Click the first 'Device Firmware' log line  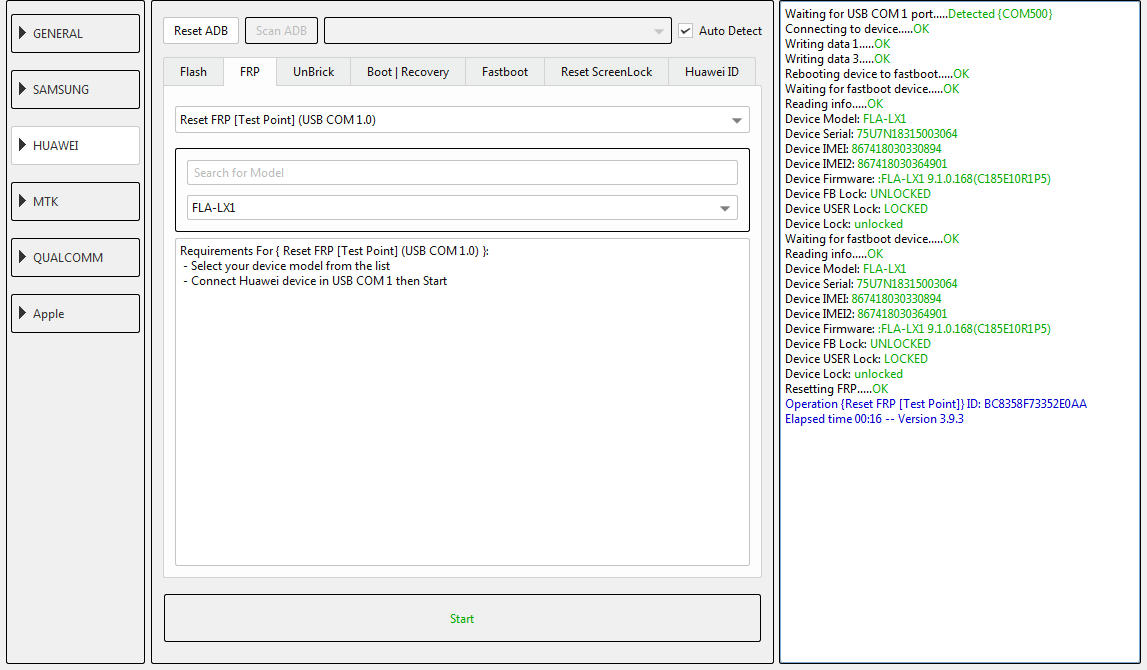918,179
